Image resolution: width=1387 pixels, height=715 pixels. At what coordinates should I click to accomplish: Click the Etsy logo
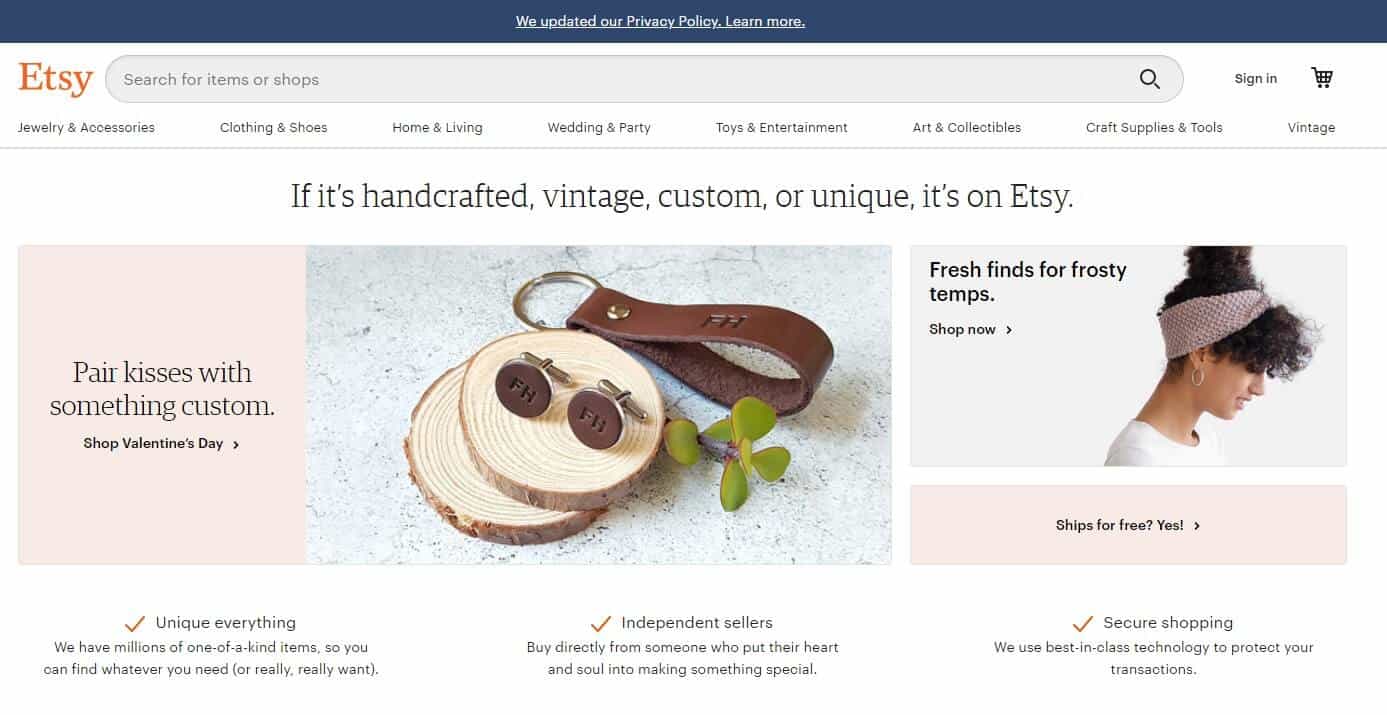coord(55,79)
